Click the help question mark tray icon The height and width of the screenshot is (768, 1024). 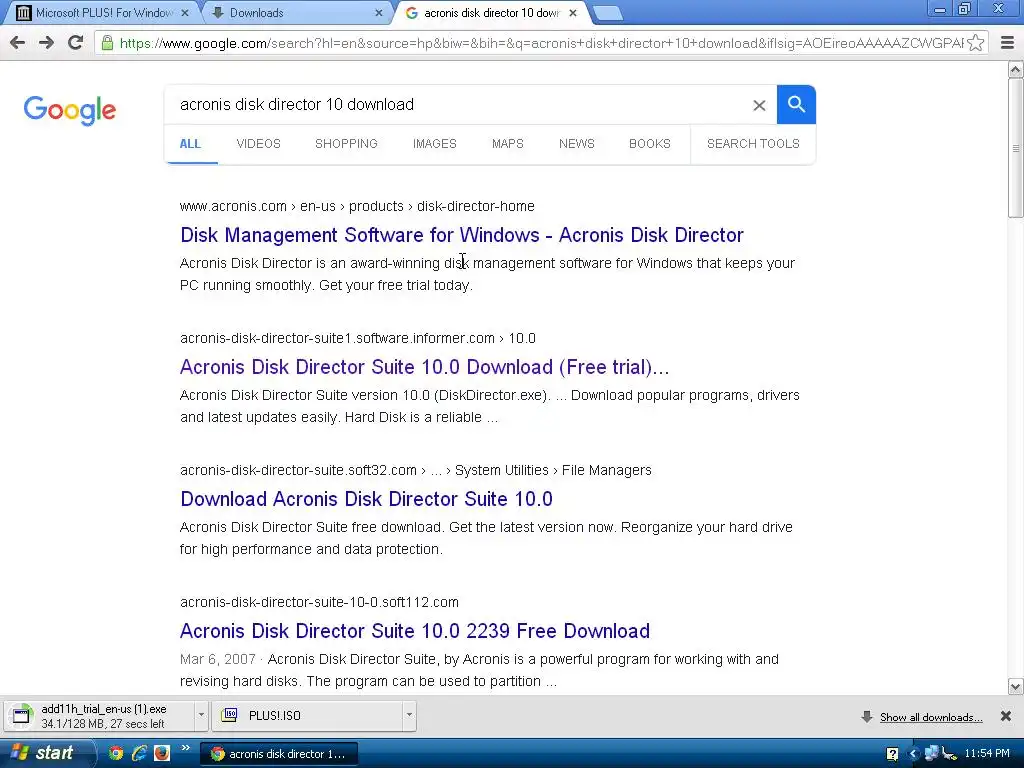tap(892, 754)
